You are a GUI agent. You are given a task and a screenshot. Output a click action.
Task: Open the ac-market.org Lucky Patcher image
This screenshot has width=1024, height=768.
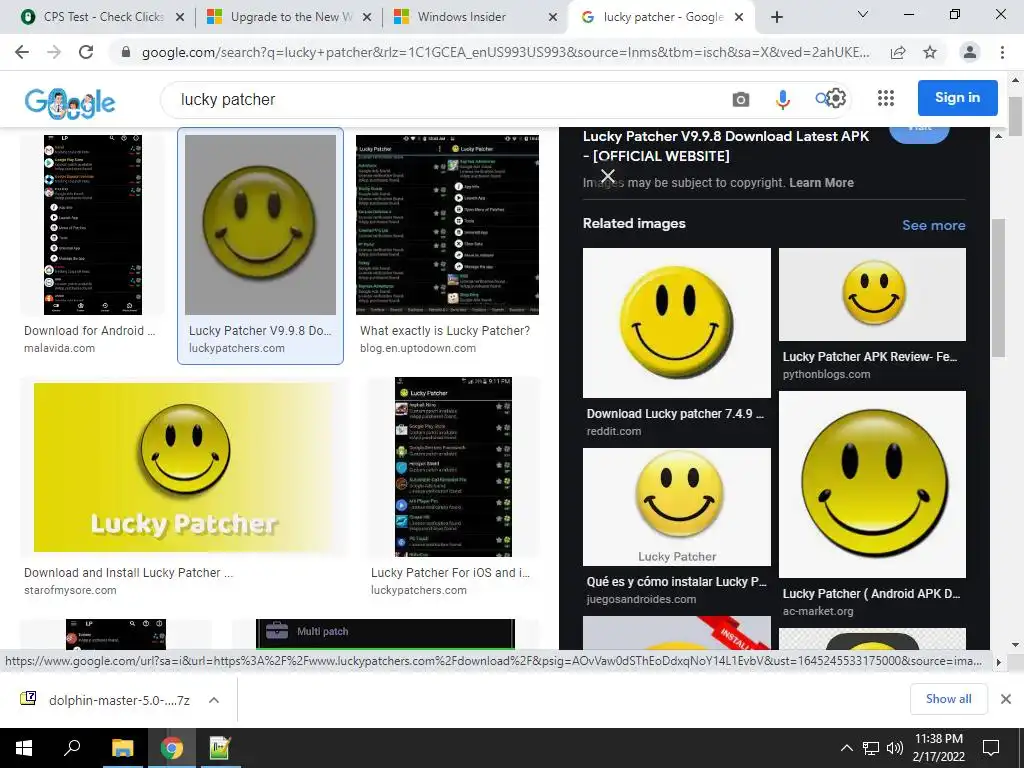pos(872,484)
